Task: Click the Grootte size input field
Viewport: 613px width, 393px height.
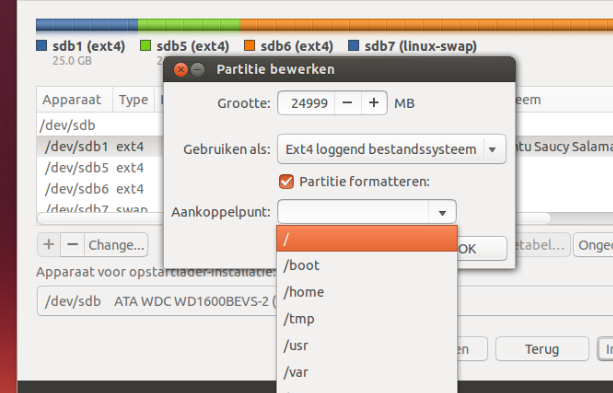Action: [x=306, y=103]
